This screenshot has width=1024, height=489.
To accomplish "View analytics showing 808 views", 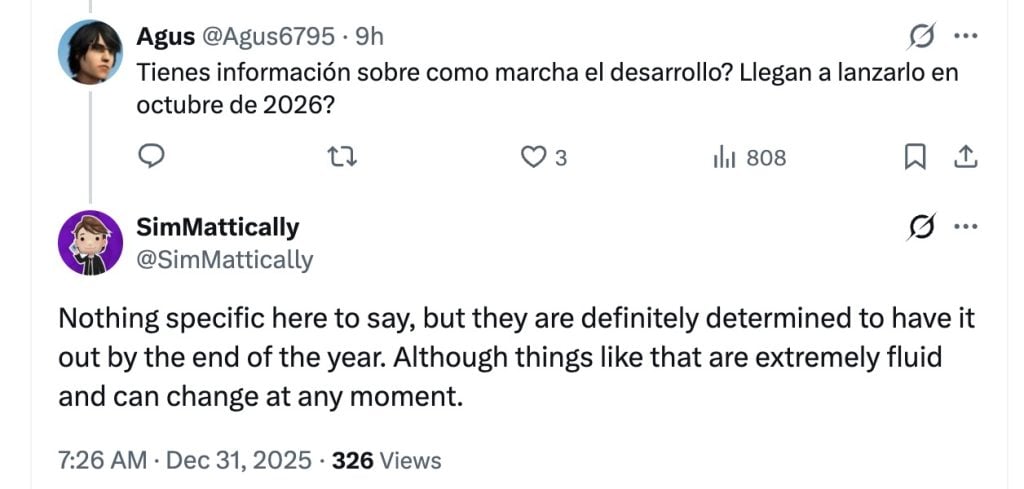I will [x=749, y=157].
